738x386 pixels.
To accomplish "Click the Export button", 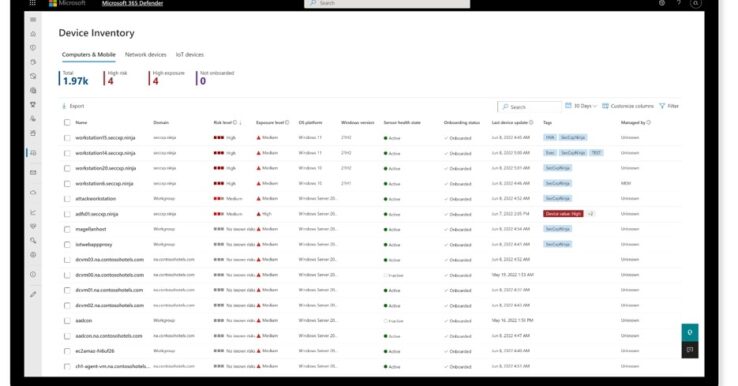I will (x=73, y=106).
